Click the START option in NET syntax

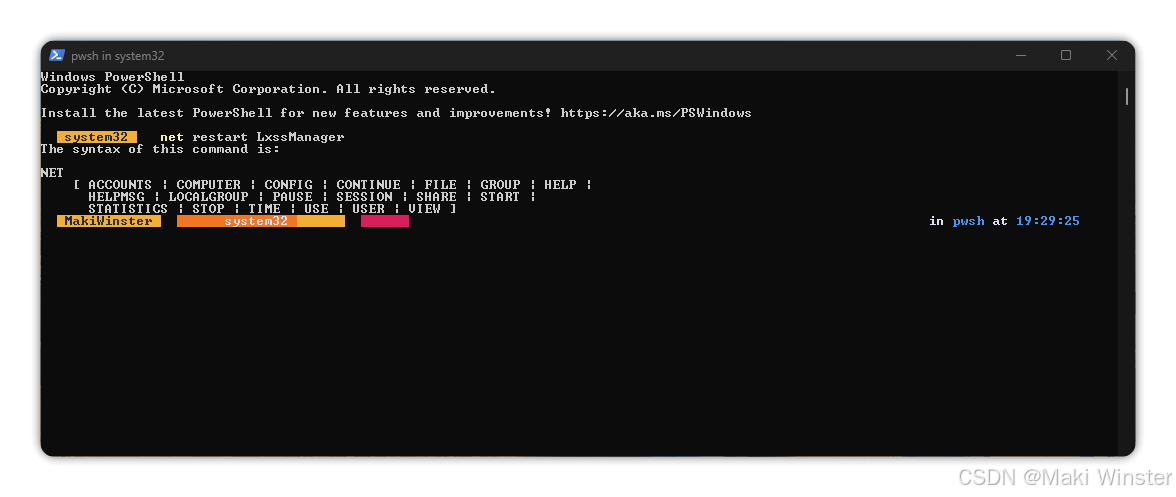pos(500,196)
